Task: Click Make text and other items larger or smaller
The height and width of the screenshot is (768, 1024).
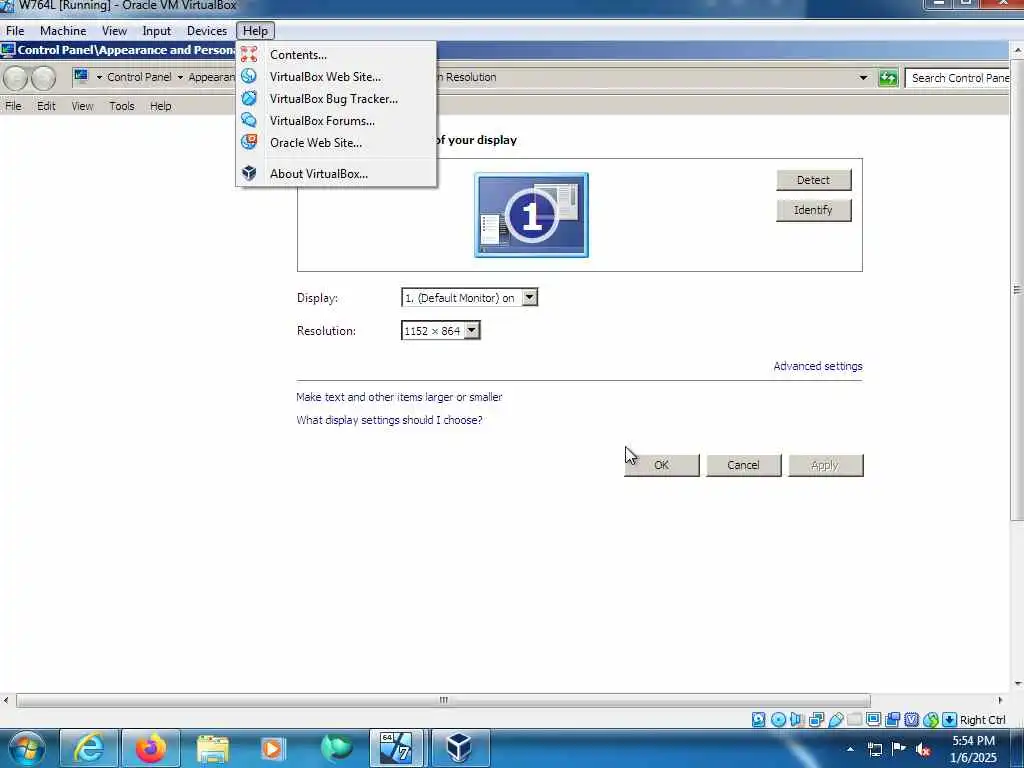Action: 399,397
